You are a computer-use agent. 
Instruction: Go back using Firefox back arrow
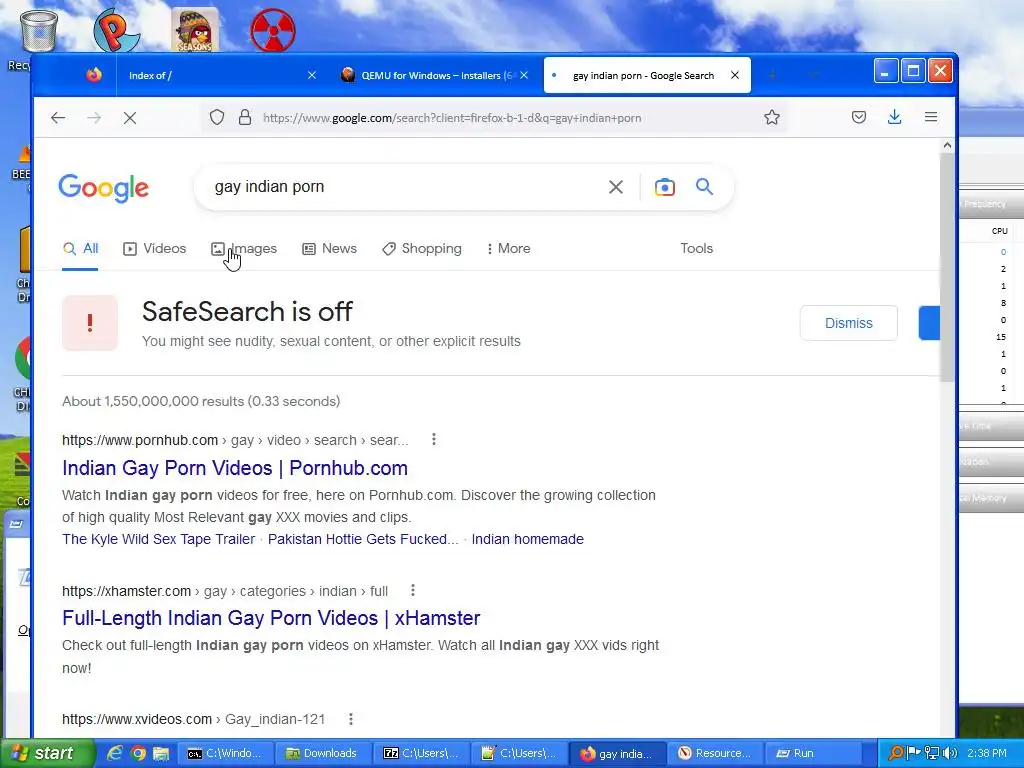pos(58,118)
